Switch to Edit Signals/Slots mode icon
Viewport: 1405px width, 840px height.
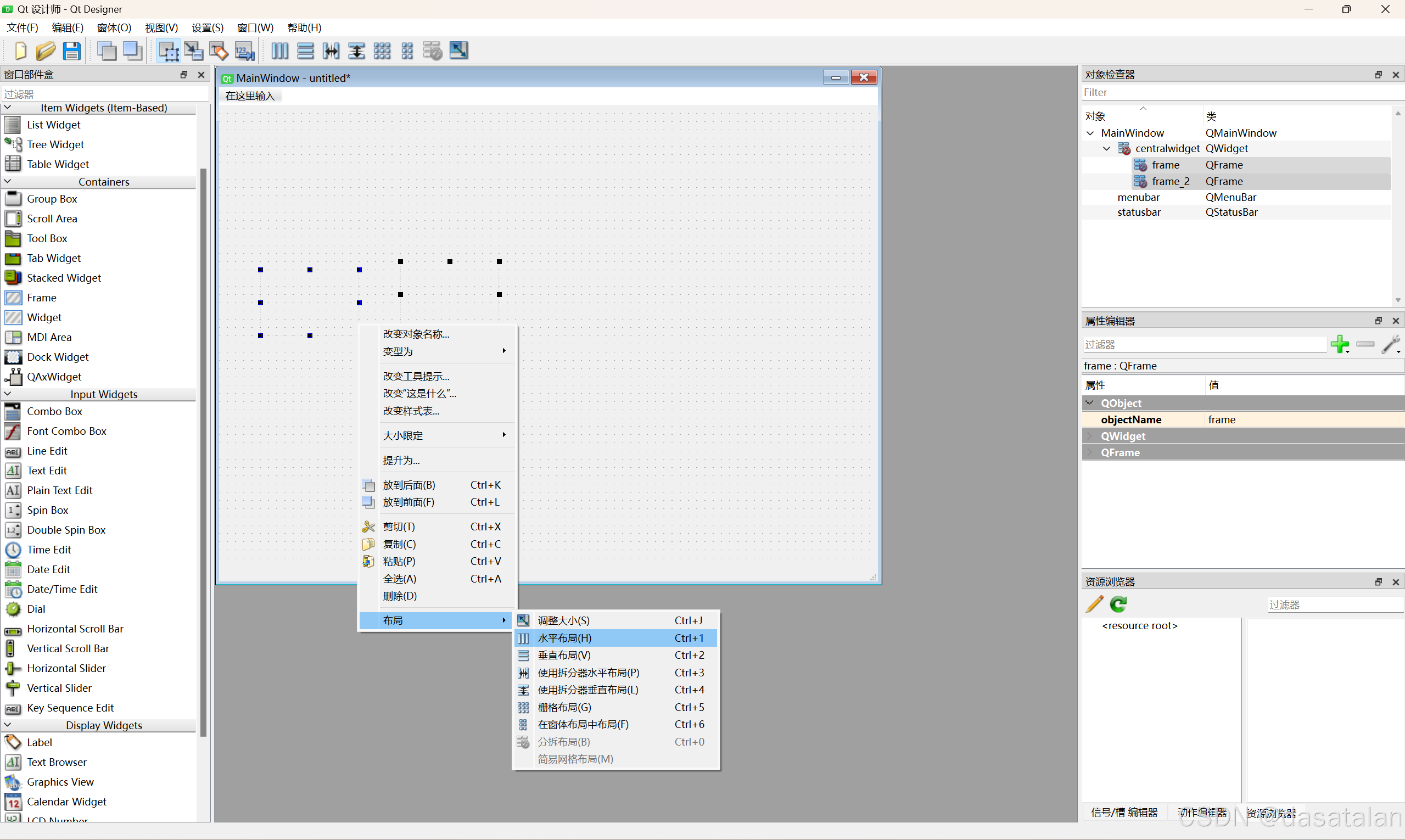coord(194,51)
